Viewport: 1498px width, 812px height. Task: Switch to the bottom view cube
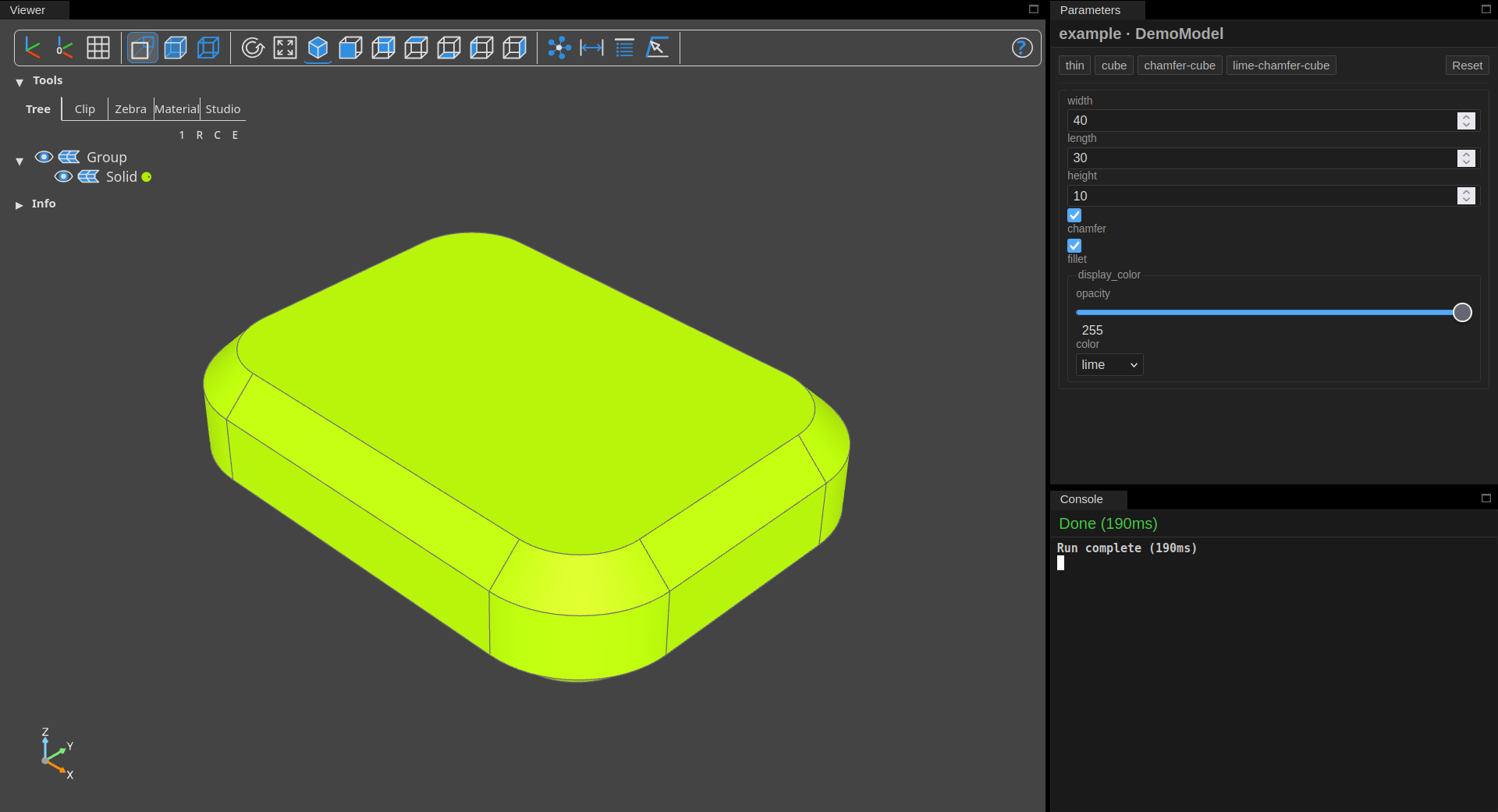click(449, 48)
